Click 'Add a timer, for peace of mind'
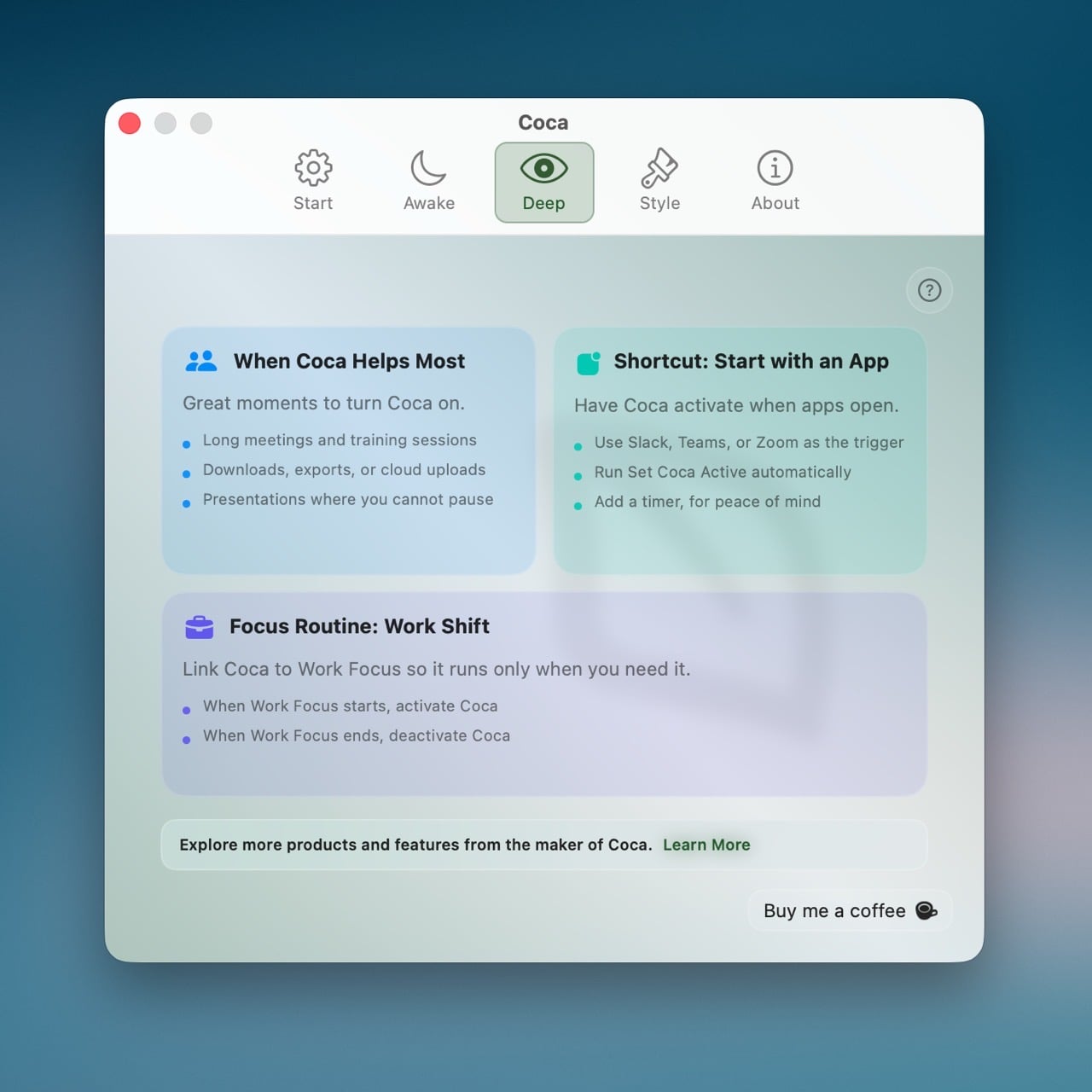 707,502
